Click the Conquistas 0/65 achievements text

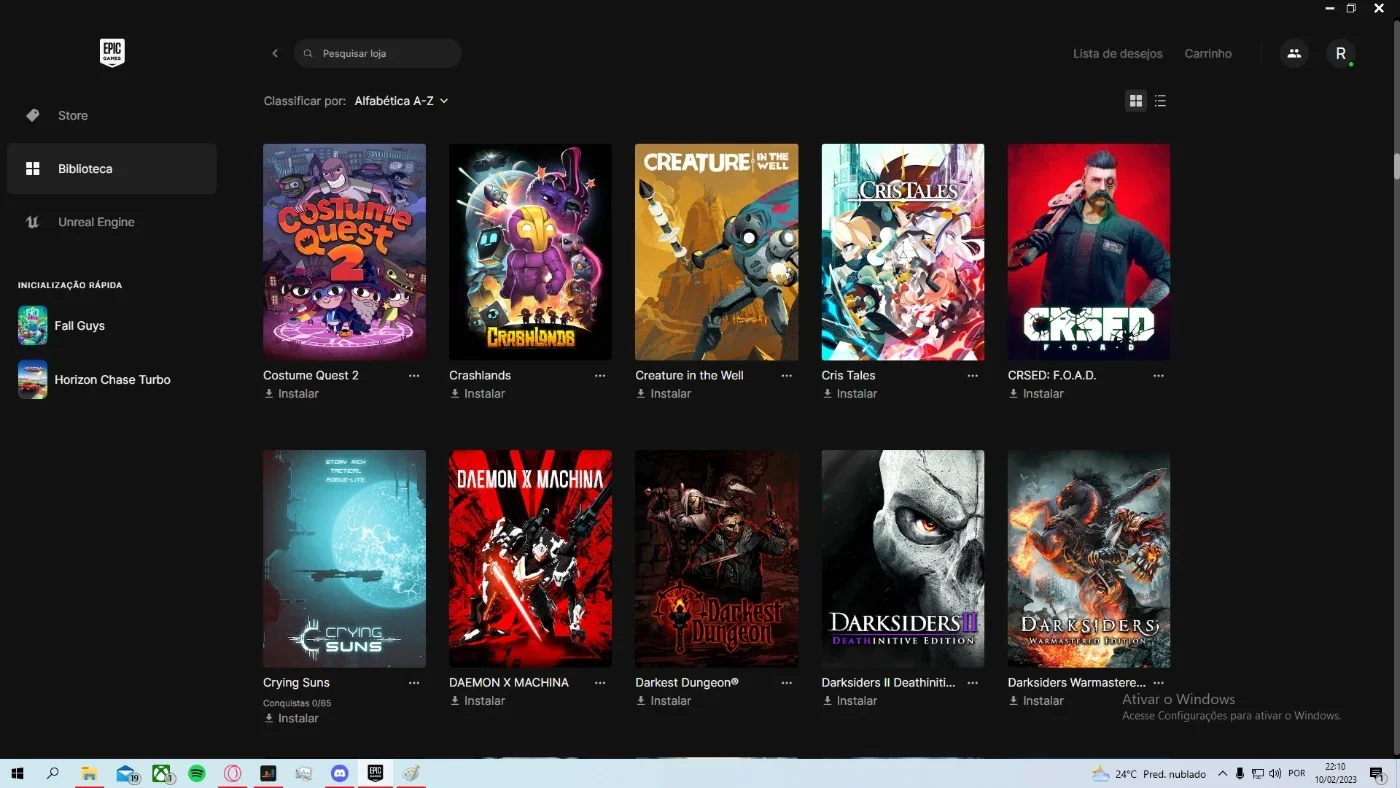(297, 703)
